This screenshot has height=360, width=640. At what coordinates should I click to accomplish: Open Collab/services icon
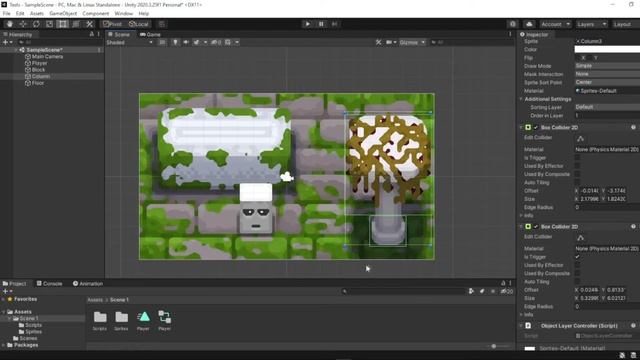point(513,24)
